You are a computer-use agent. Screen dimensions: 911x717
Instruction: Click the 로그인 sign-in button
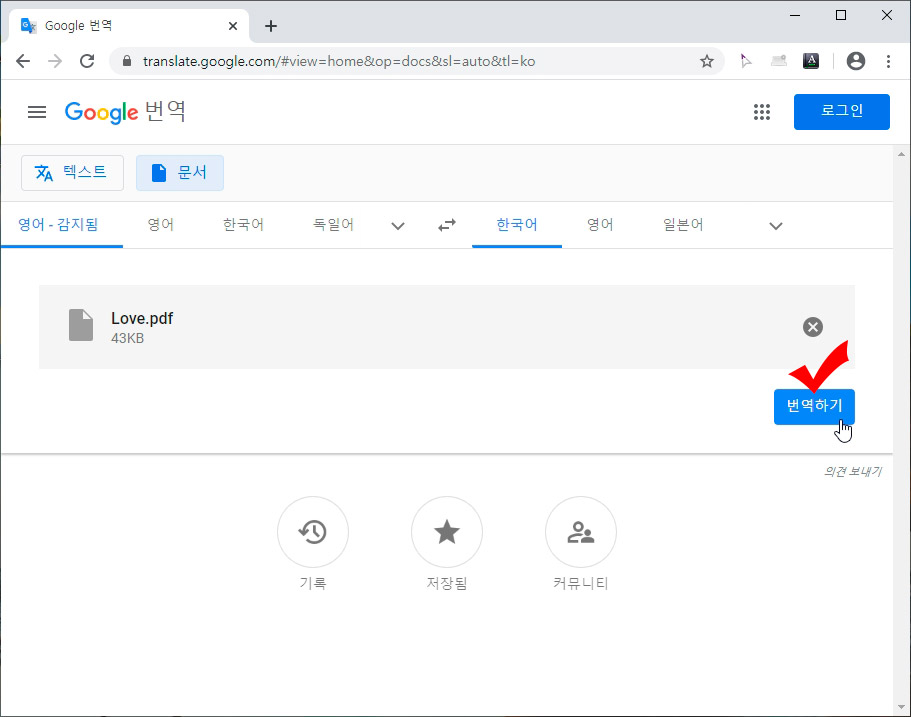click(841, 112)
